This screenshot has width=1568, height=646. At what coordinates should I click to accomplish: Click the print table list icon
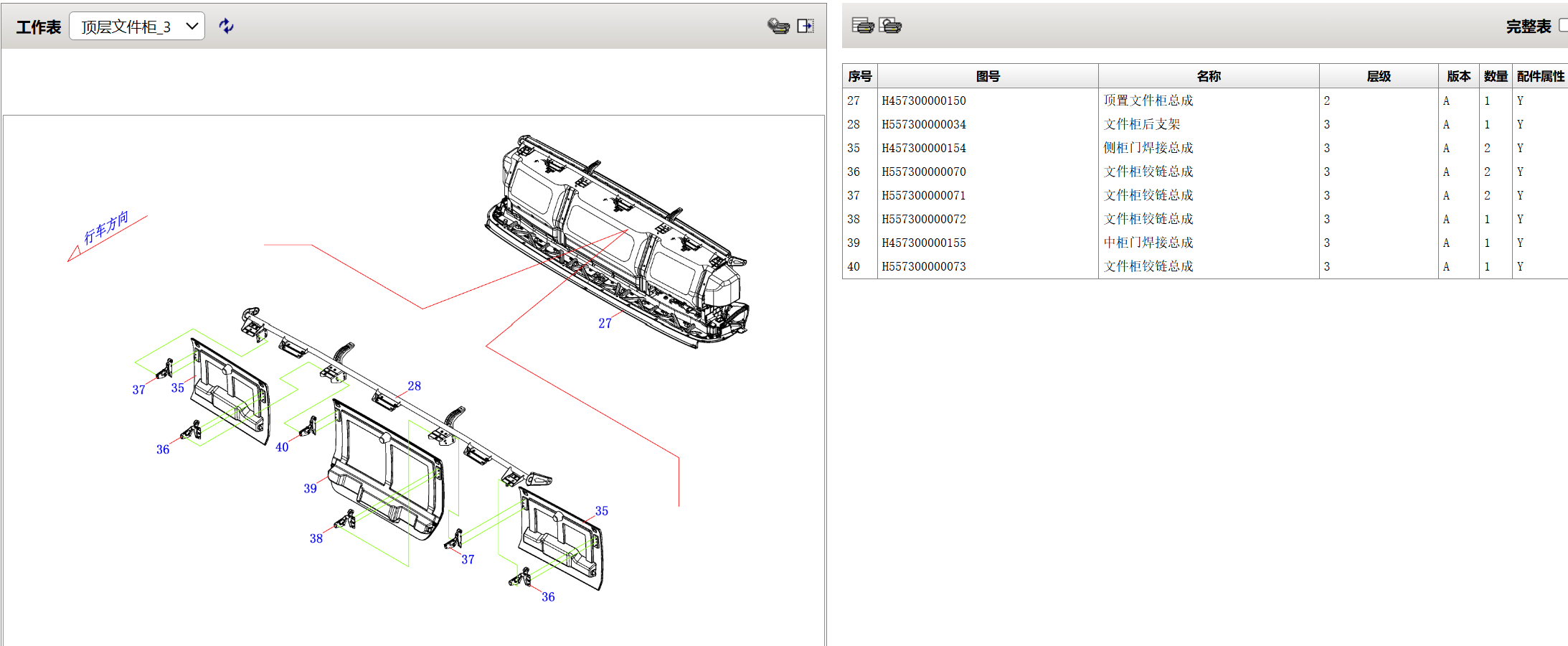[863, 26]
